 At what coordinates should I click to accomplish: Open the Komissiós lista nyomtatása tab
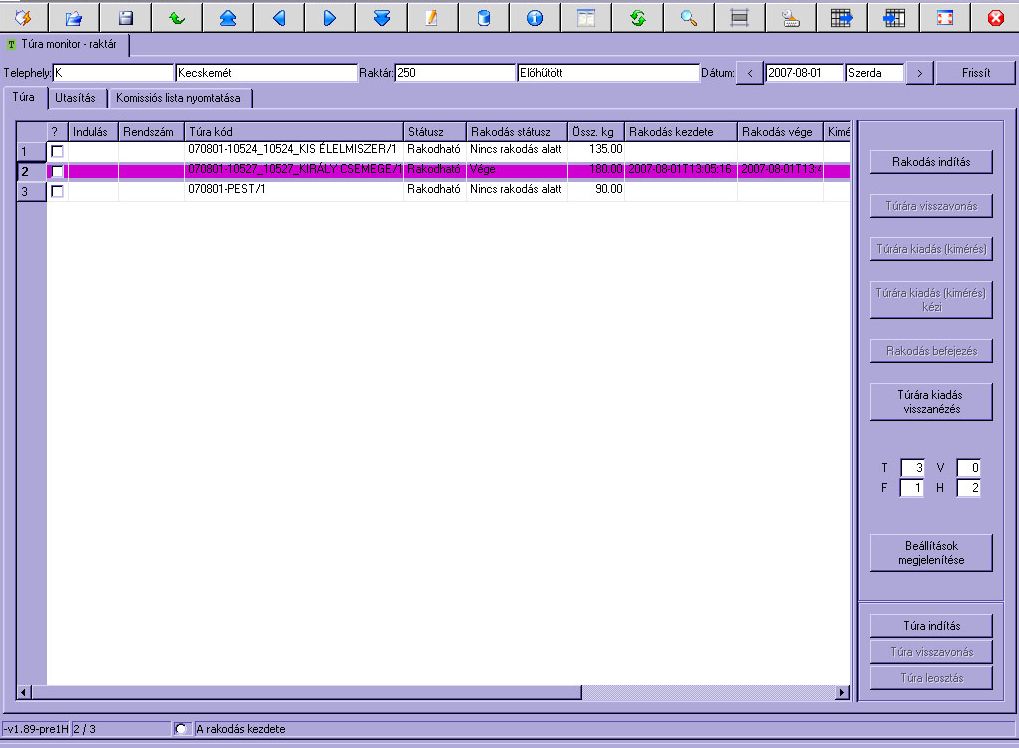tap(180, 98)
